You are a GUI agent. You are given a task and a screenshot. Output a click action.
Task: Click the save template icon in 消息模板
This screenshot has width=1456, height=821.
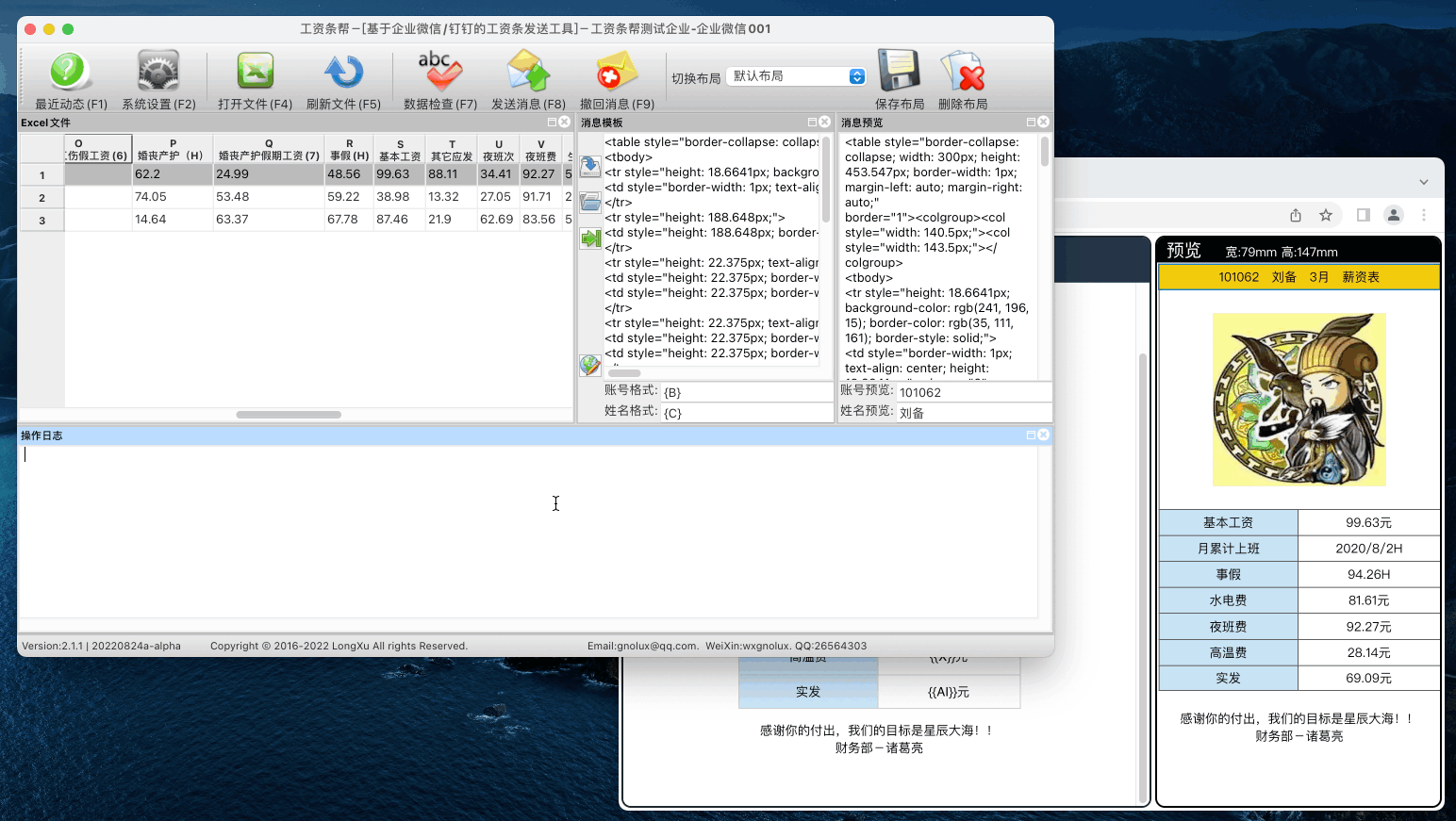[x=590, y=167]
